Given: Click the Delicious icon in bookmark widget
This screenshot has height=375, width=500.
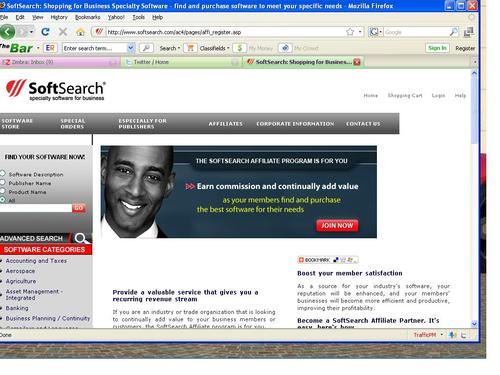Looking at the screenshot, I should (336, 260).
